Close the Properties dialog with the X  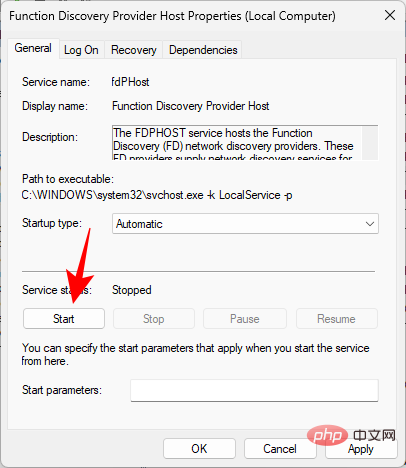(390, 15)
